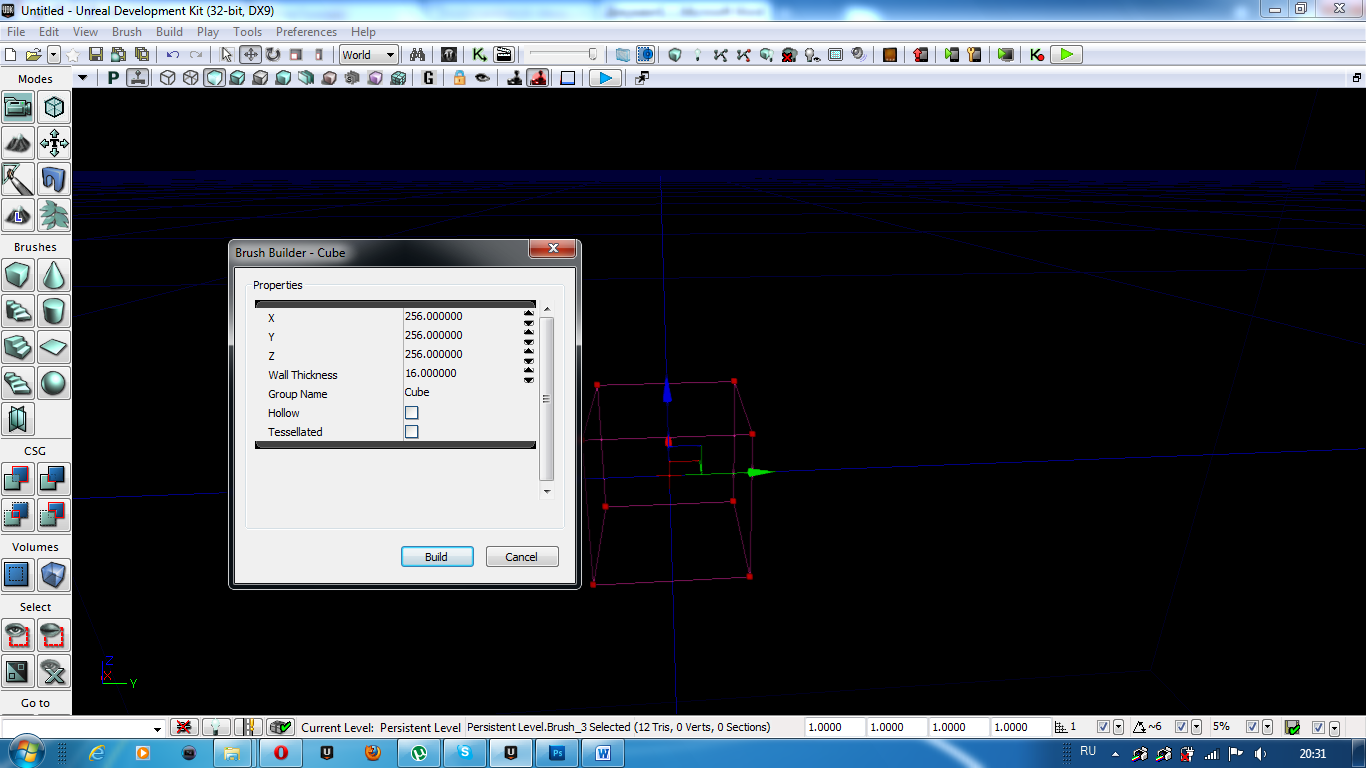The image size is (1366, 768).
Task: Enable the Hollow checkbox
Action: 411,413
